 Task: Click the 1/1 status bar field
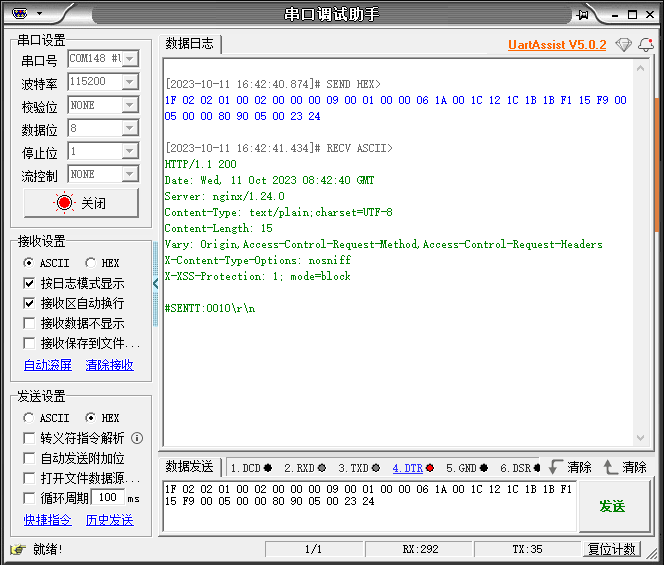(313, 549)
